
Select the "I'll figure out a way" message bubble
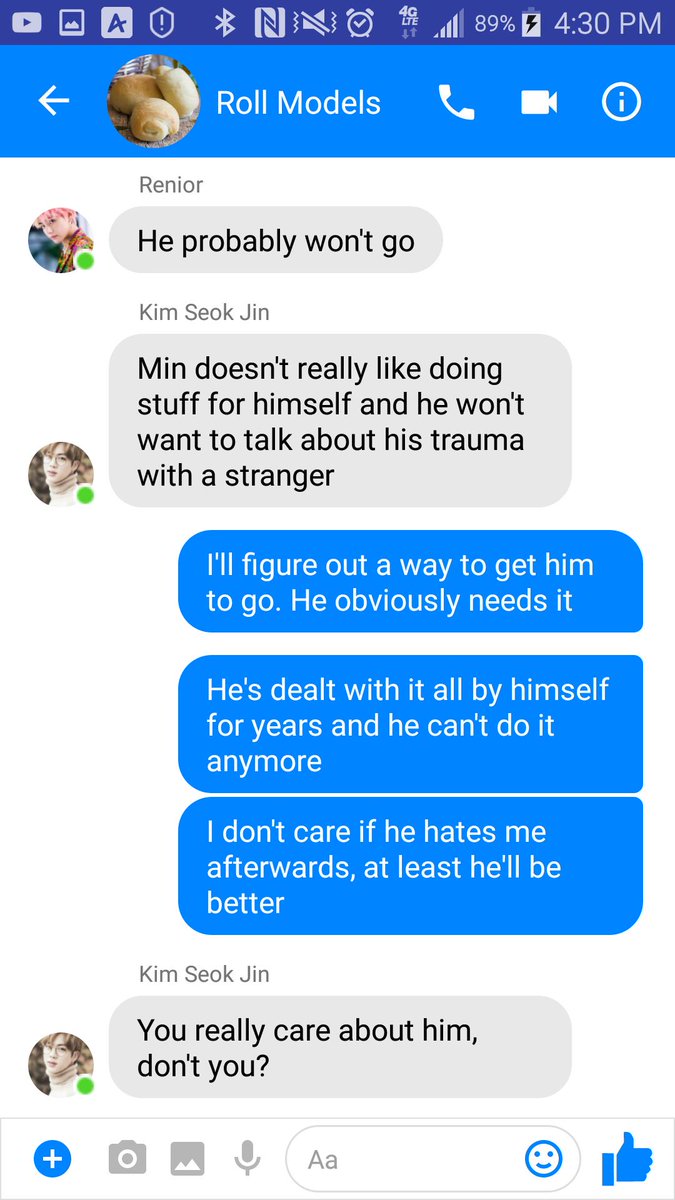pyautogui.click(x=410, y=582)
